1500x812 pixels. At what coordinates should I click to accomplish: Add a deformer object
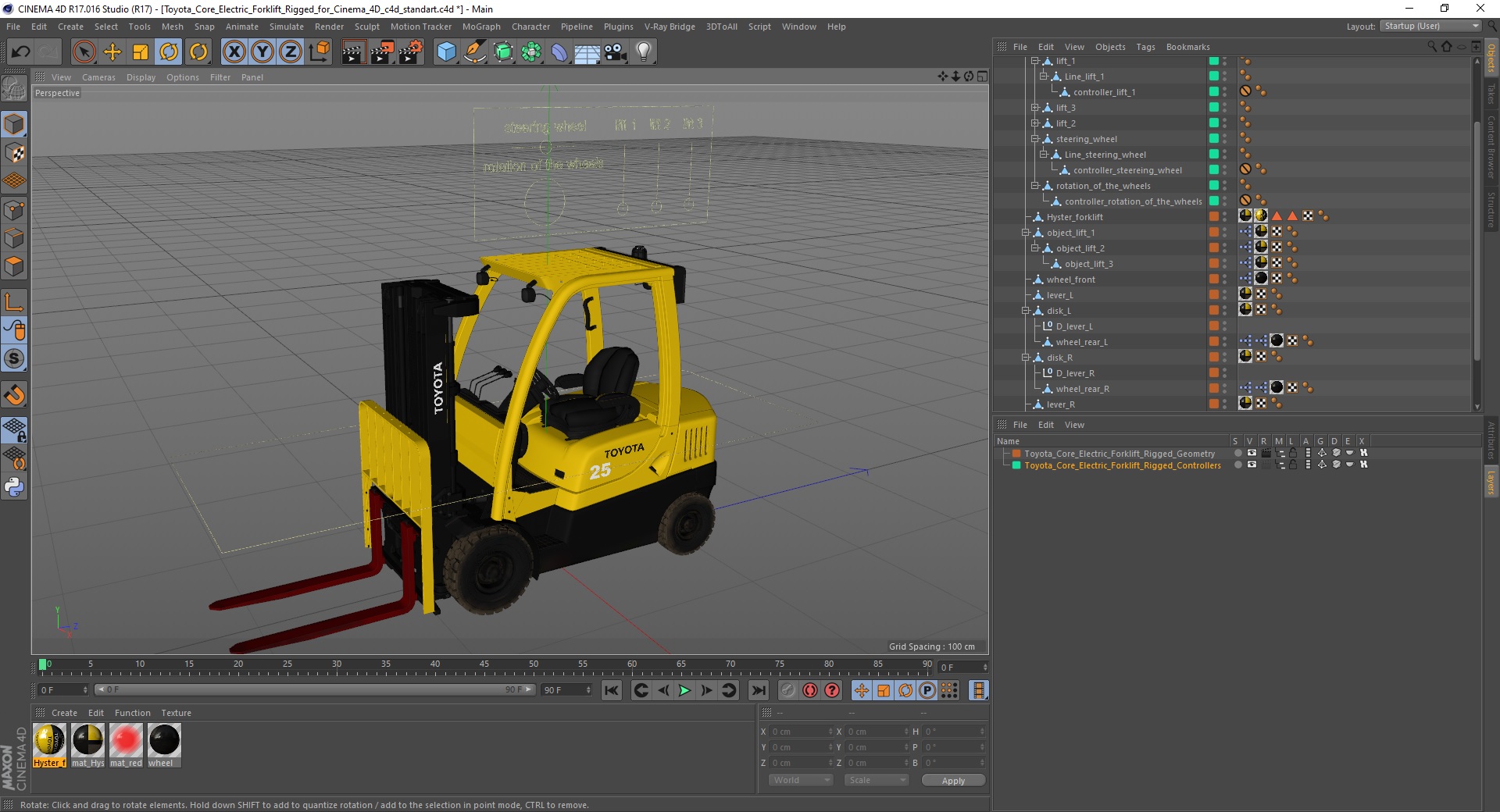point(559,52)
